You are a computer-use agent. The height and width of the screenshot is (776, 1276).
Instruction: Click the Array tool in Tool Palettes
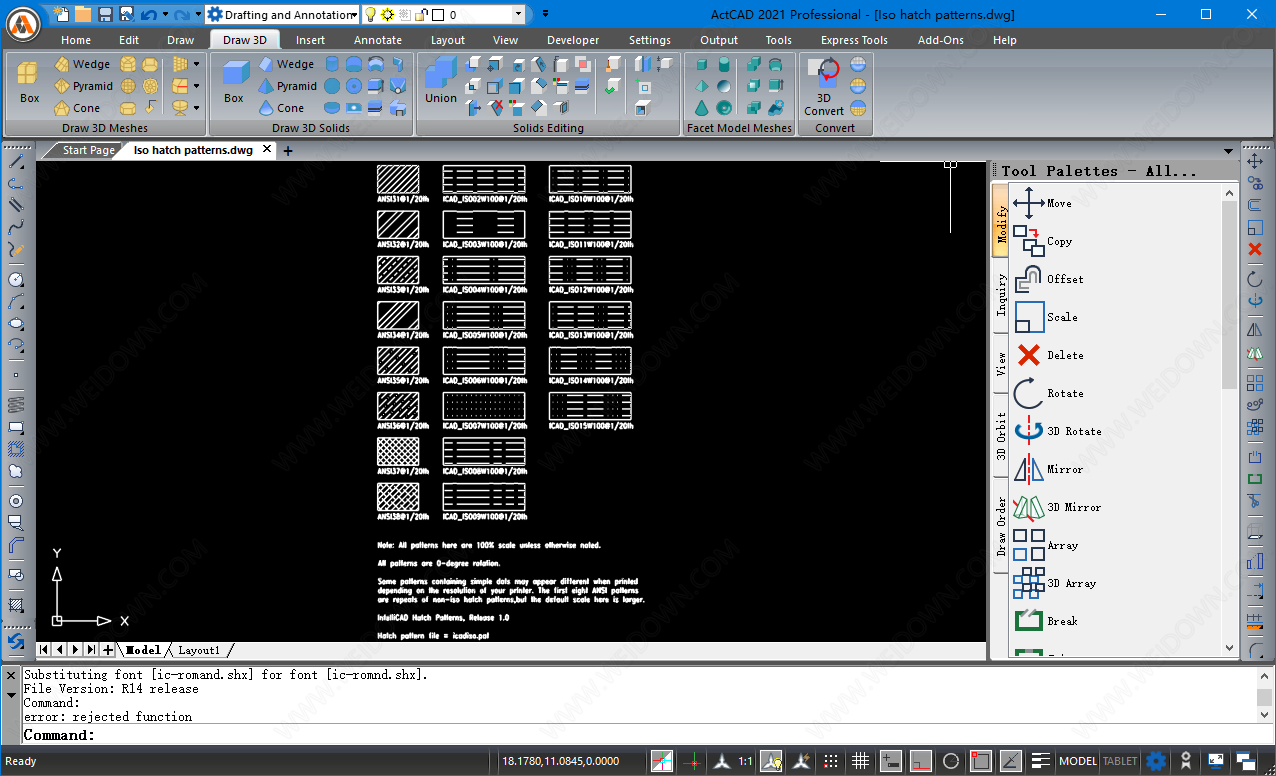[1045, 545]
